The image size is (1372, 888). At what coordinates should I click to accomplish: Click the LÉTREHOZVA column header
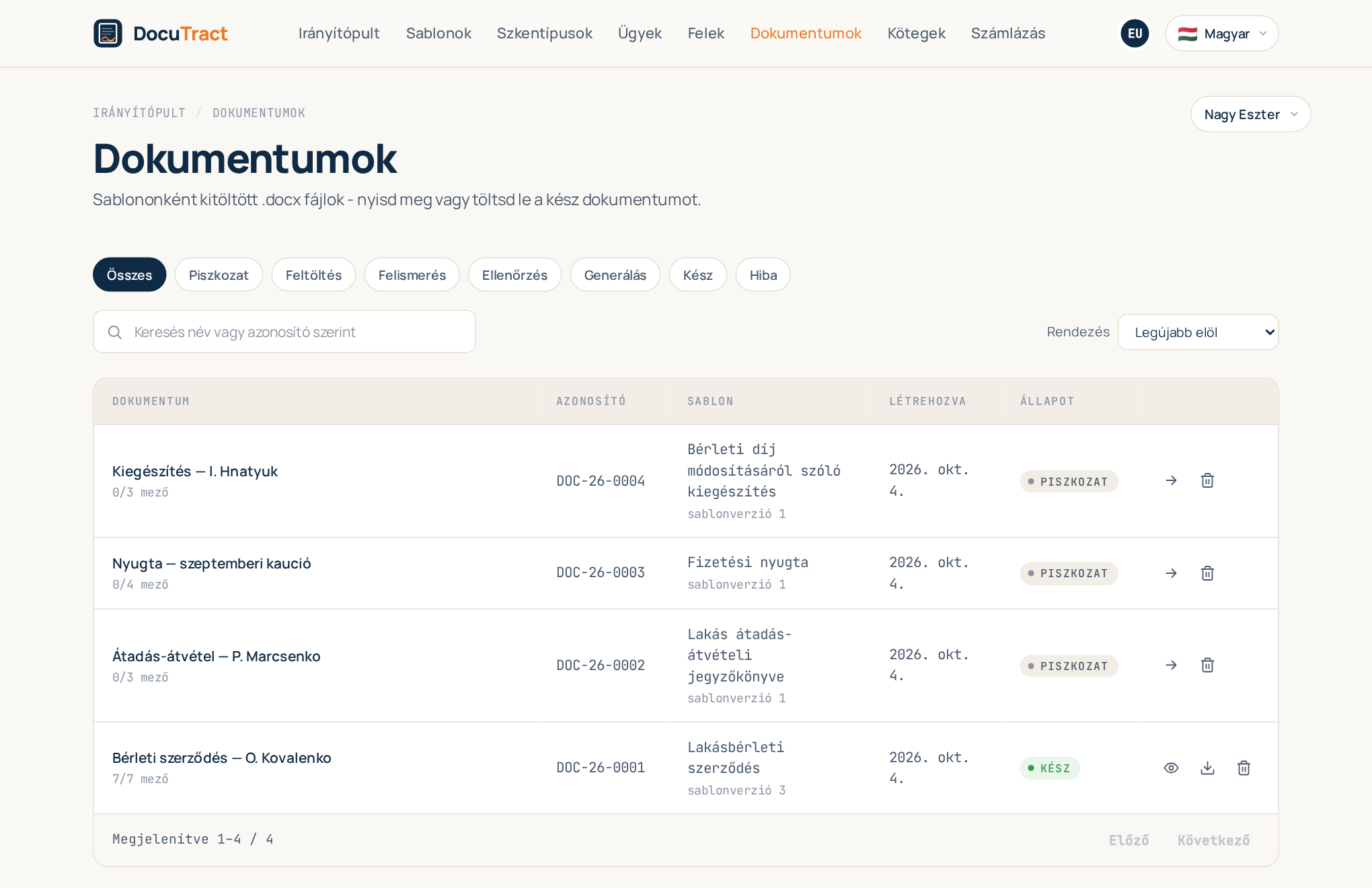coord(927,401)
